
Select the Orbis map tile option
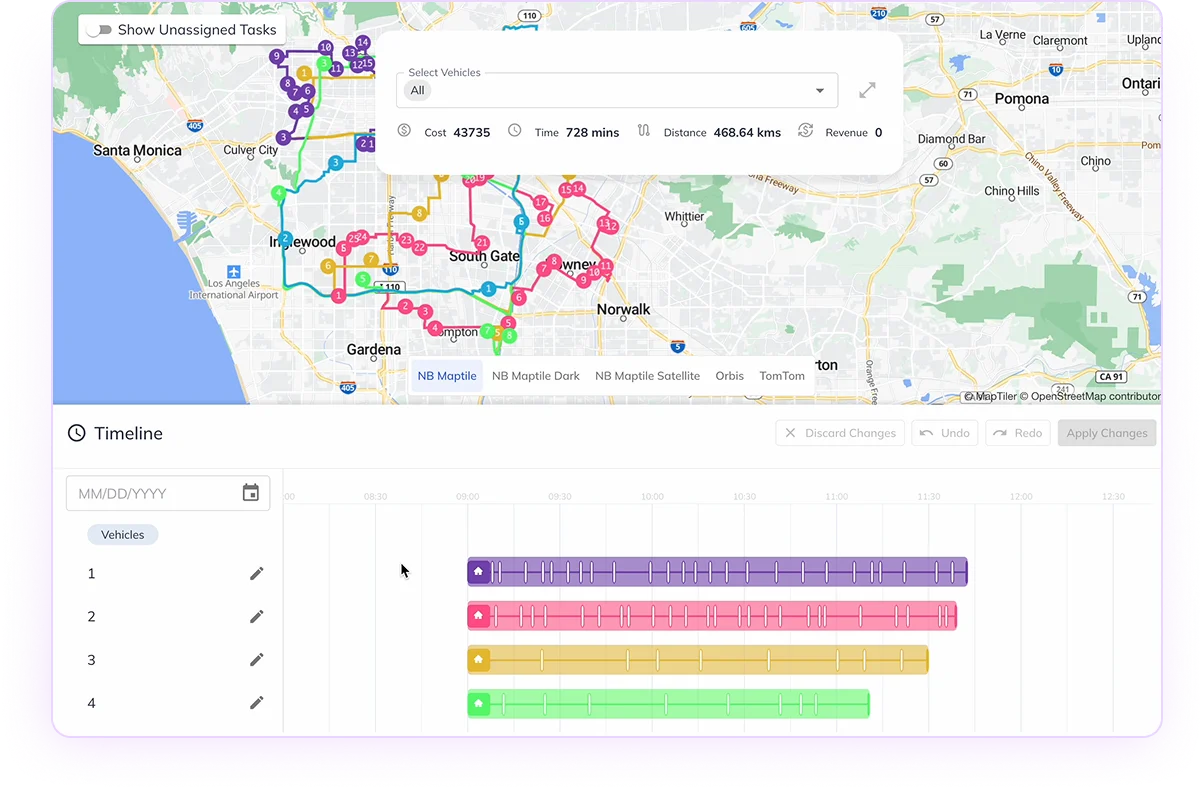(x=729, y=376)
